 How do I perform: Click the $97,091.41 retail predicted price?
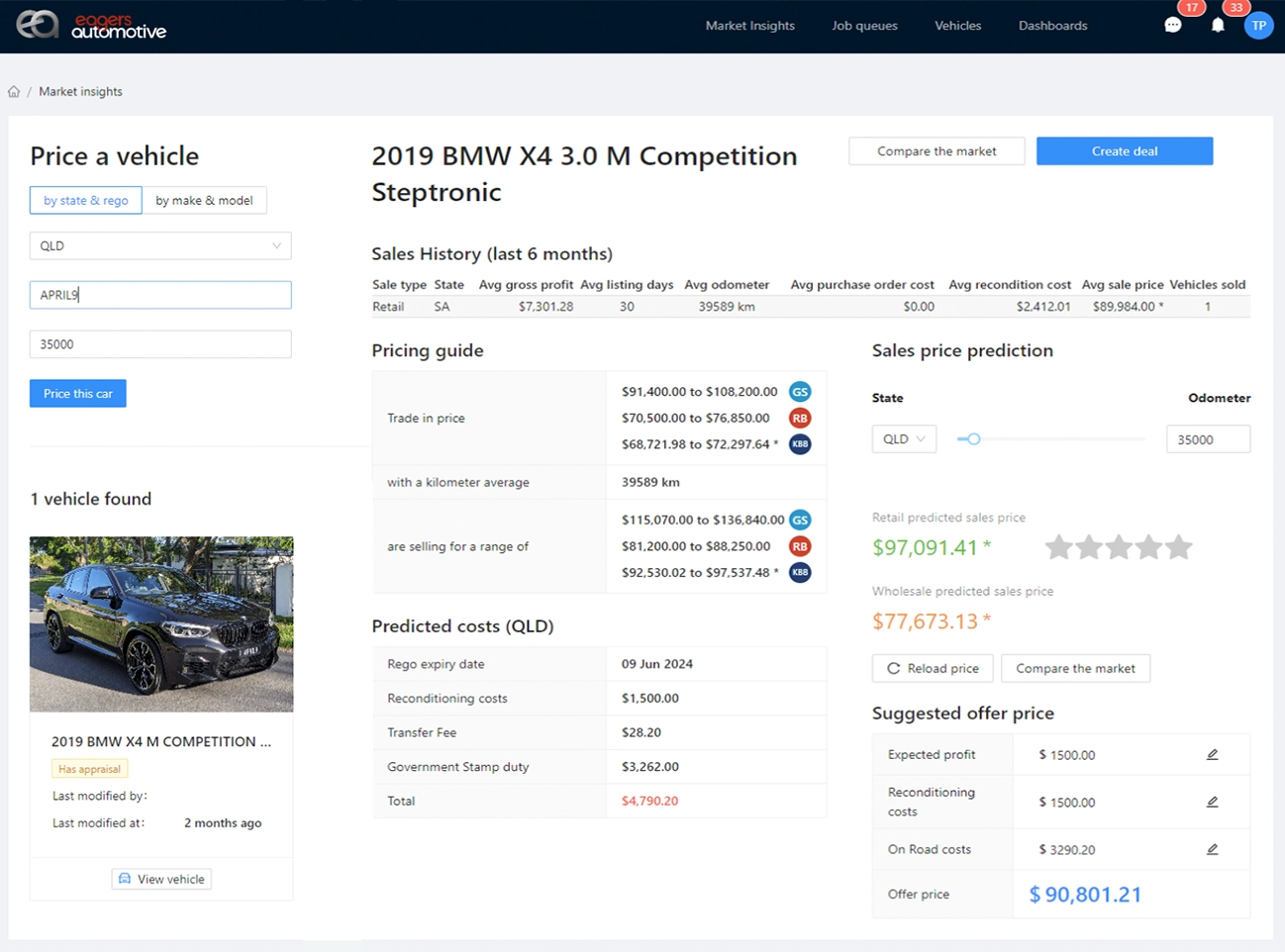tap(932, 547)
